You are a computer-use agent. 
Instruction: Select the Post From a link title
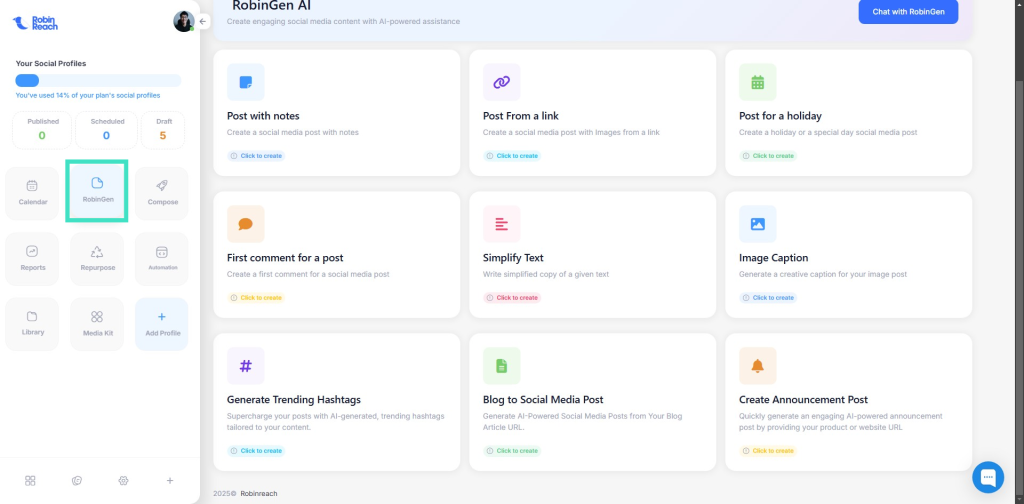click(520, 116)
